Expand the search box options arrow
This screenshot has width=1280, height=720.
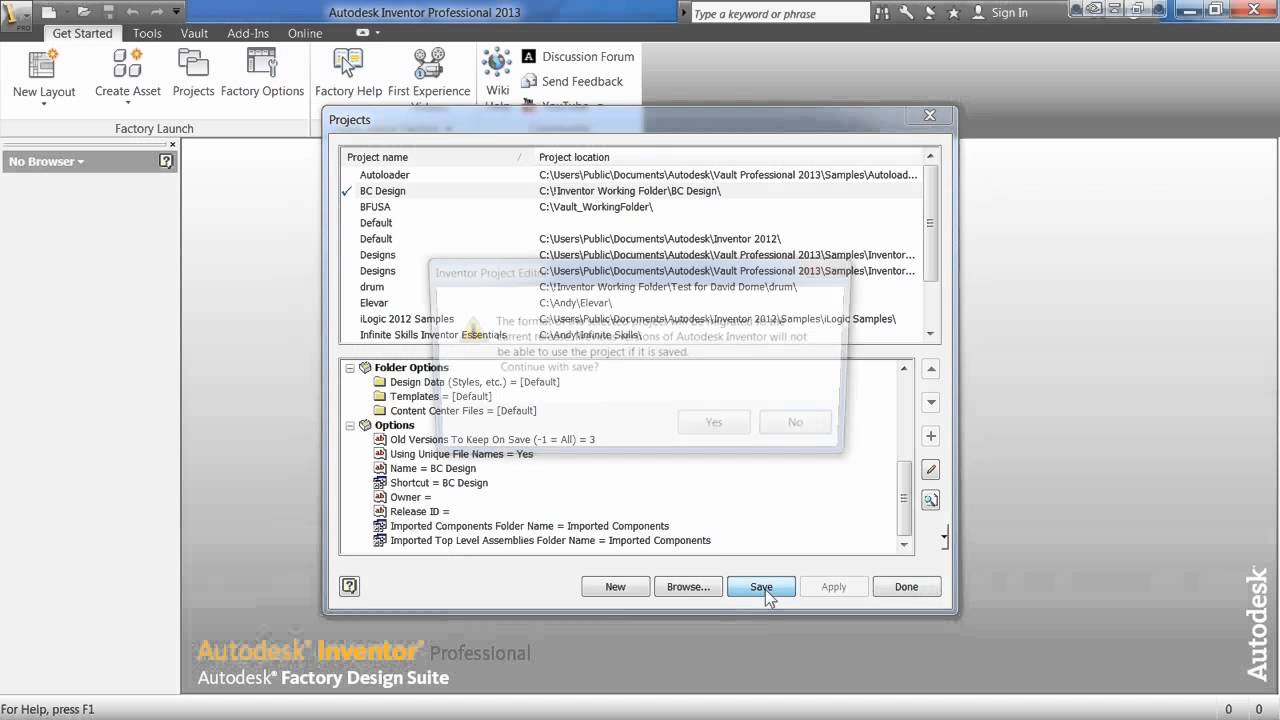tap(683, 13)
